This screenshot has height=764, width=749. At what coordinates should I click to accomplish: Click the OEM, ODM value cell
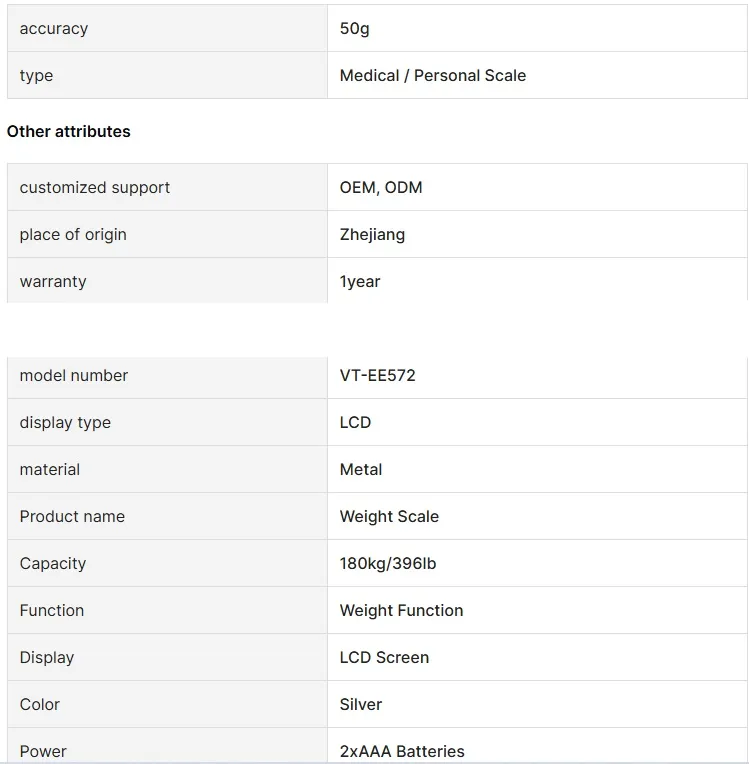point(538,188)
